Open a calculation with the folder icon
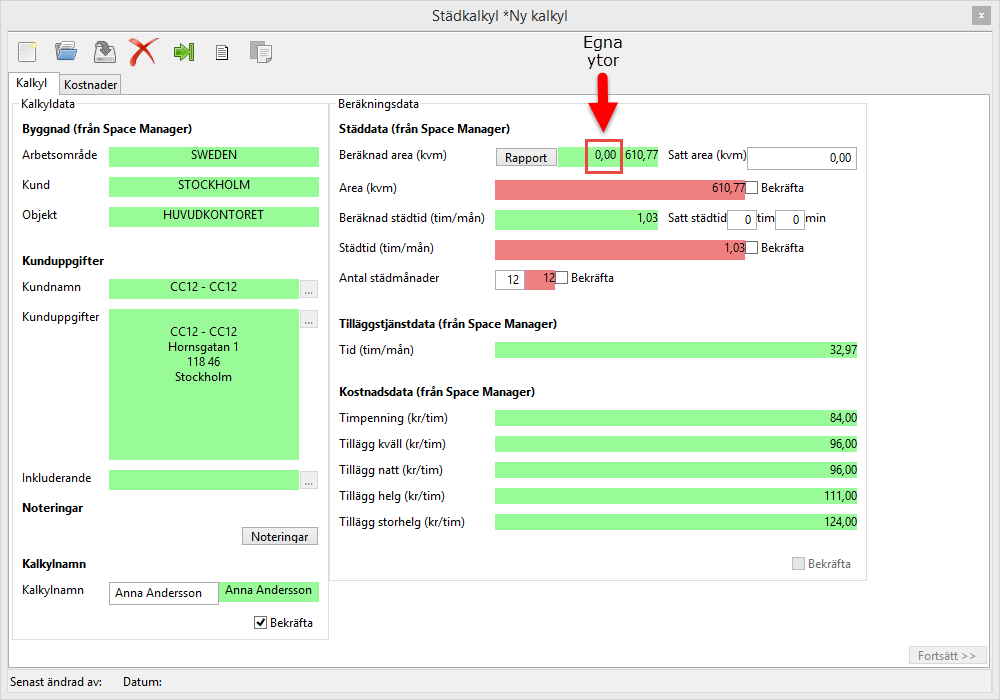Image resolution: width=1000 pixels, height=700 pixels. pos(66,51)
